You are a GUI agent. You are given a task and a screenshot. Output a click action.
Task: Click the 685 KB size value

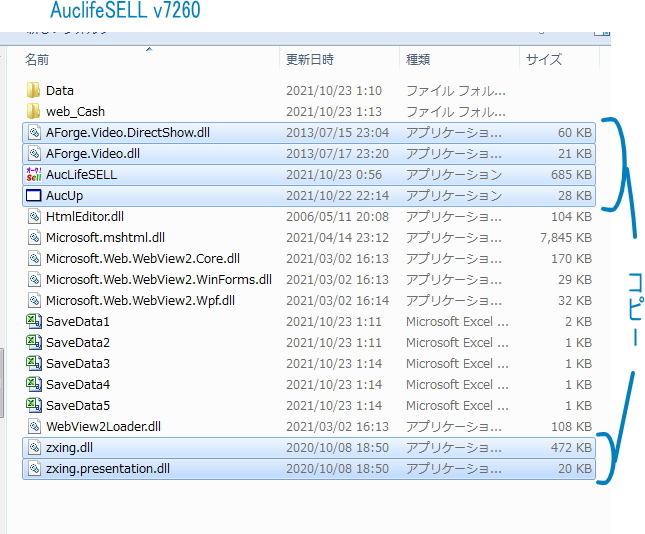point(571,174)
